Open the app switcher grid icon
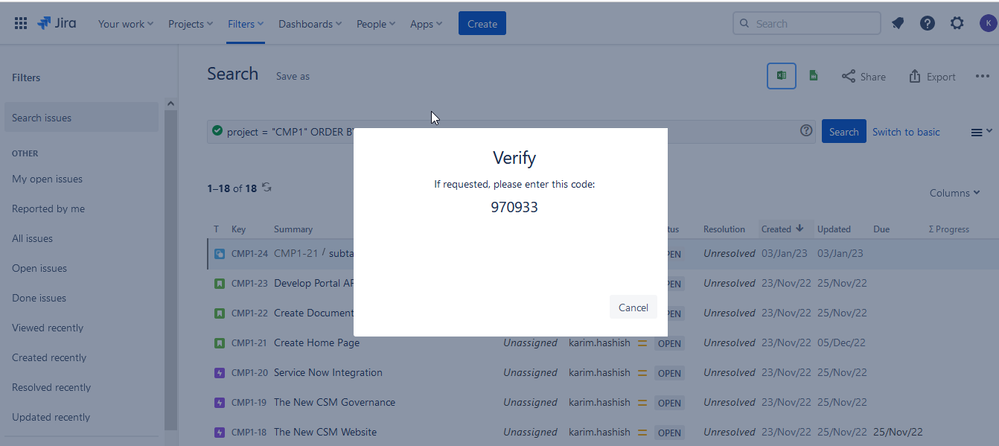 point(20,24)
